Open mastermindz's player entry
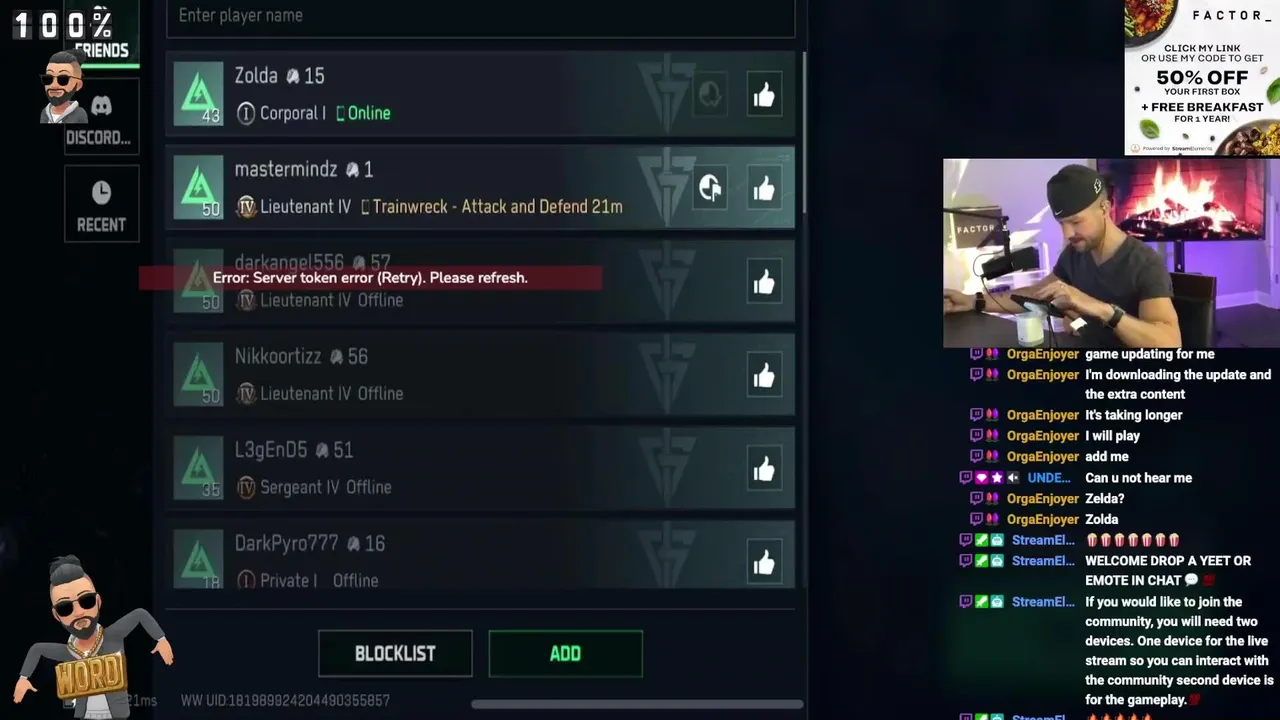1280x720 pixels. 480,189
